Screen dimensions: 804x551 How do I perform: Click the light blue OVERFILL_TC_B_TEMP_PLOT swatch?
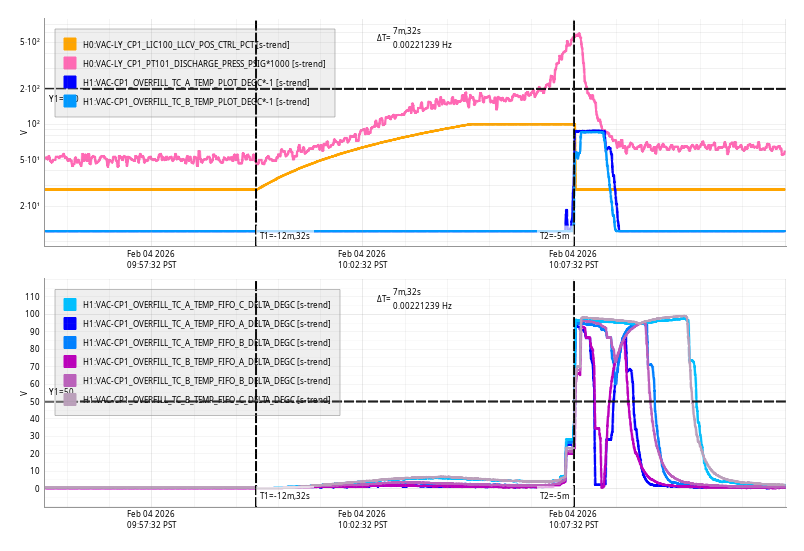click(x=70, y=101)
